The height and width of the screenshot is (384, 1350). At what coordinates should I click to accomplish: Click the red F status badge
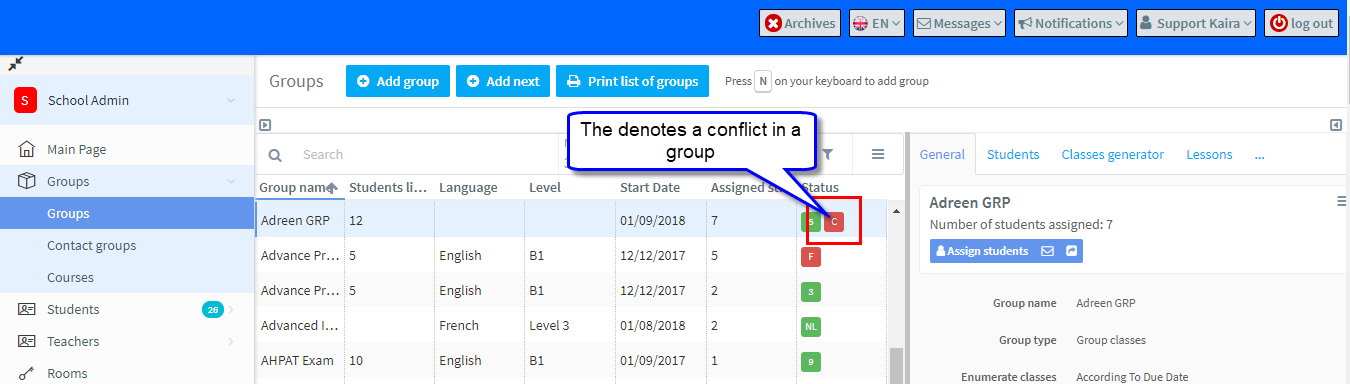point(811,257)
